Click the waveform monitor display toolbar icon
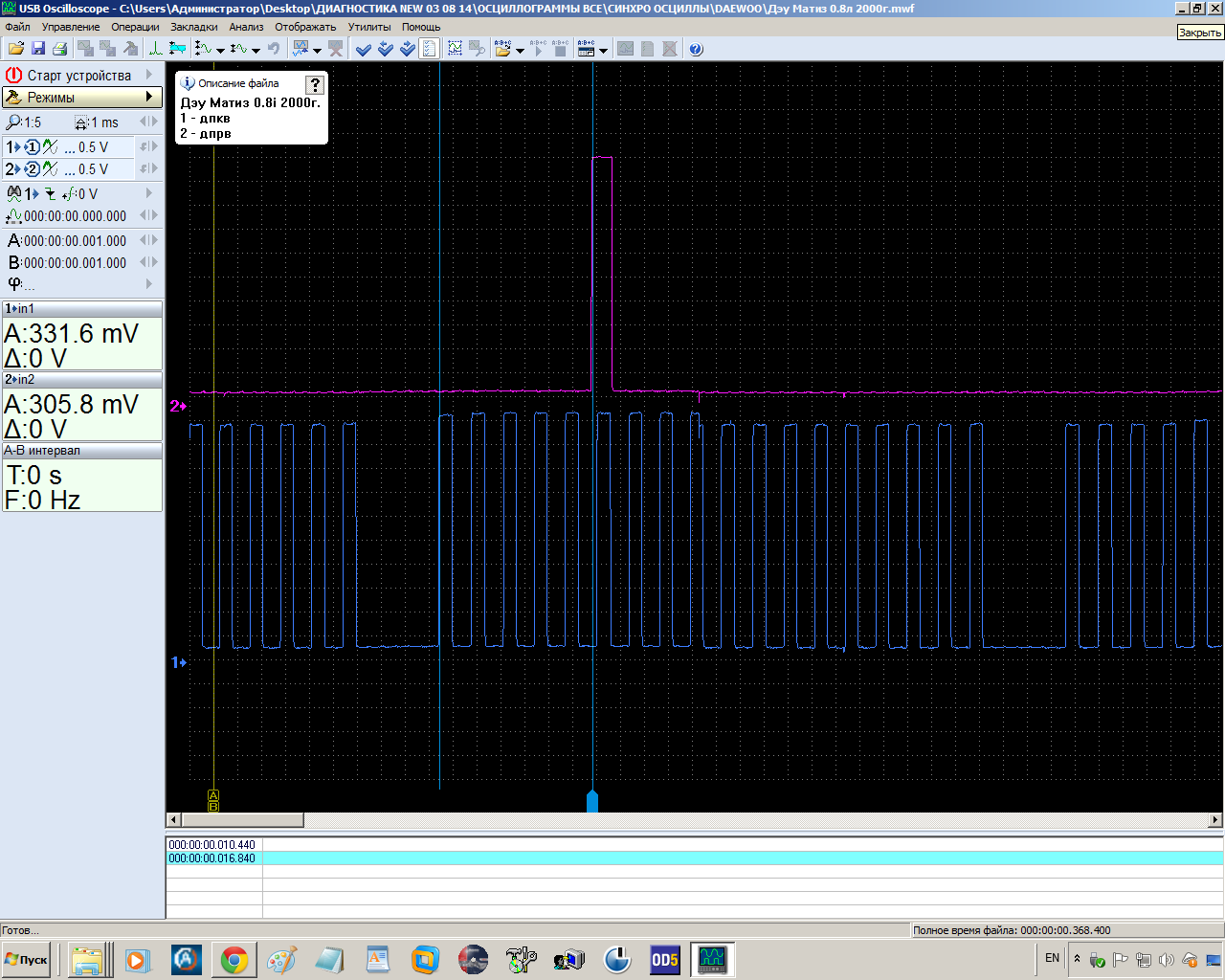The height and width of the screenshot is (980, 1225). coord(301,48)
